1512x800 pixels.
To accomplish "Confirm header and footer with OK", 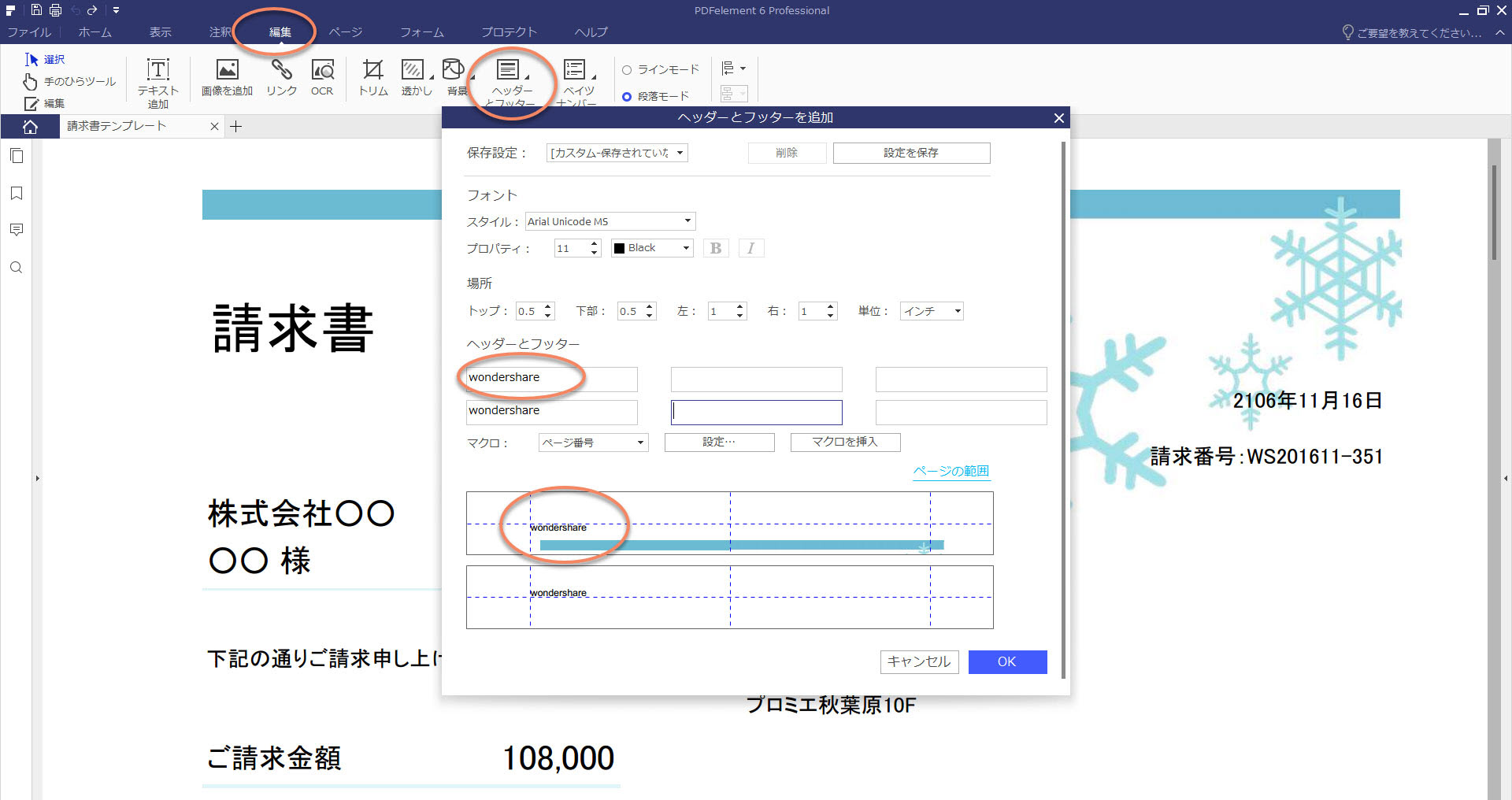I will [1007, 661].
